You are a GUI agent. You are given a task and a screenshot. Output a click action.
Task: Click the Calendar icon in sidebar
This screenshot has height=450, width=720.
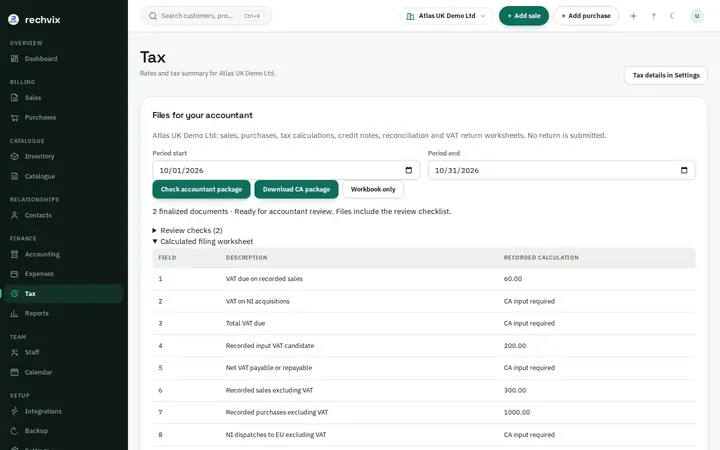[x=15, y=372]
